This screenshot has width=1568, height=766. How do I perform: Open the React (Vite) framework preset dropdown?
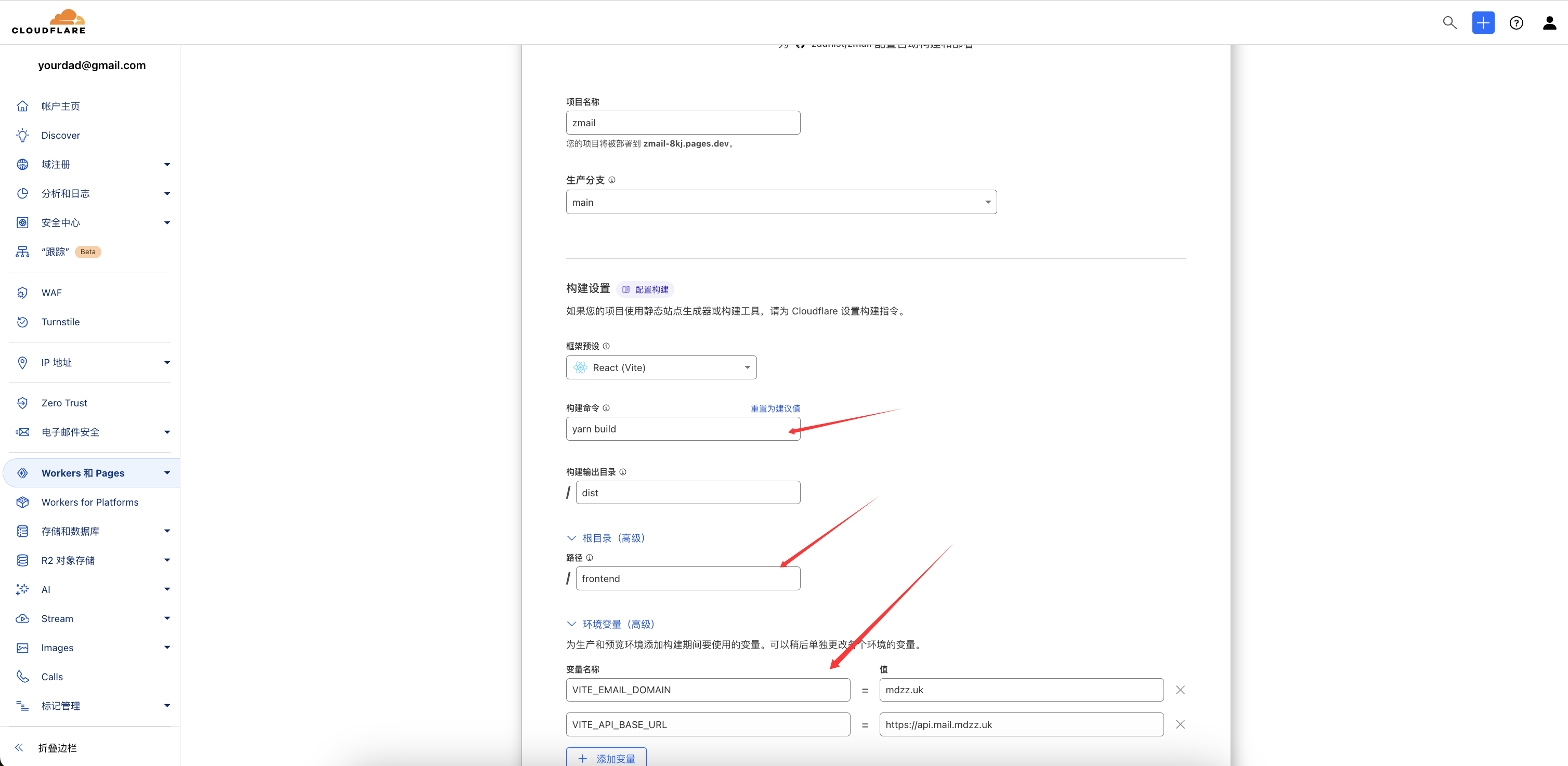pos(661,367)
